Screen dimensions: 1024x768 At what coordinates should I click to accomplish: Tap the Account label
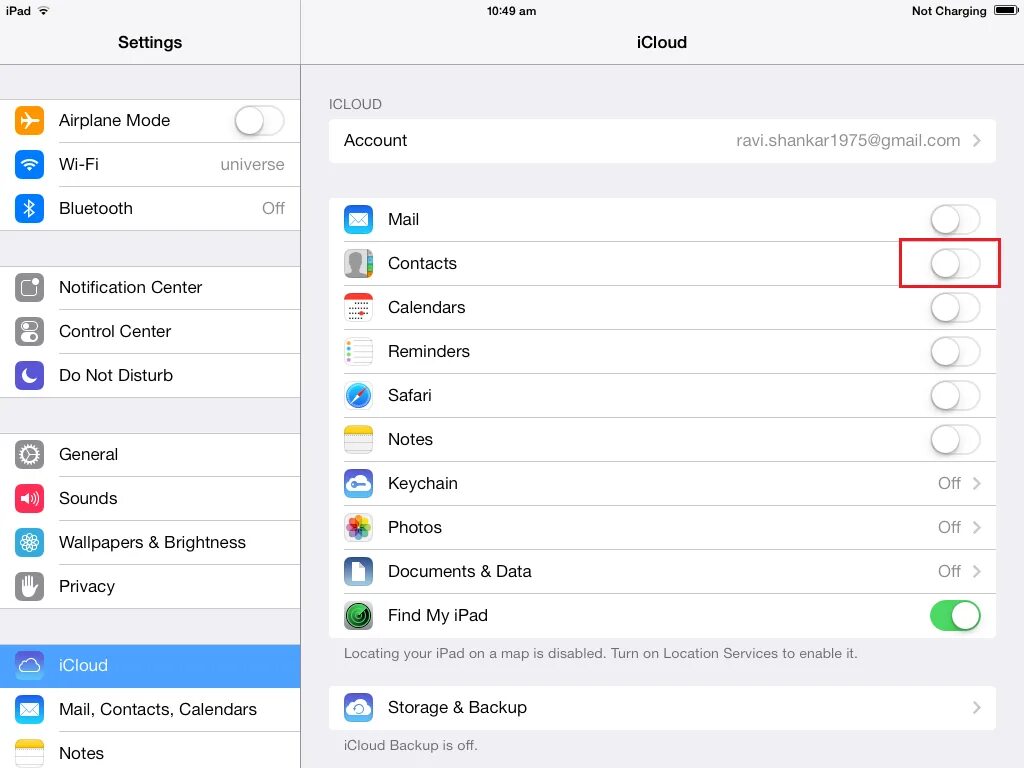coord(376,140)
